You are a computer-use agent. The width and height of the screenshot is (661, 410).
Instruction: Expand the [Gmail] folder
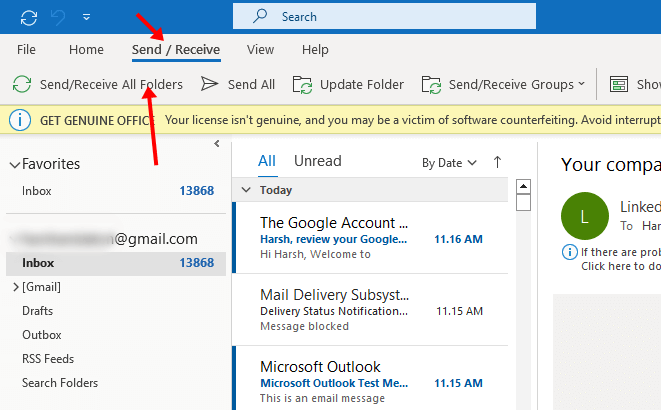(14, 287)
